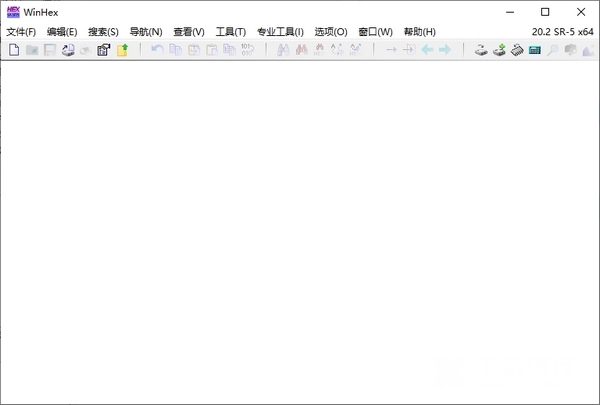Click the Open Disk icon with green arrow
Viewport: 600px width, 405px height.
point(499,50)
